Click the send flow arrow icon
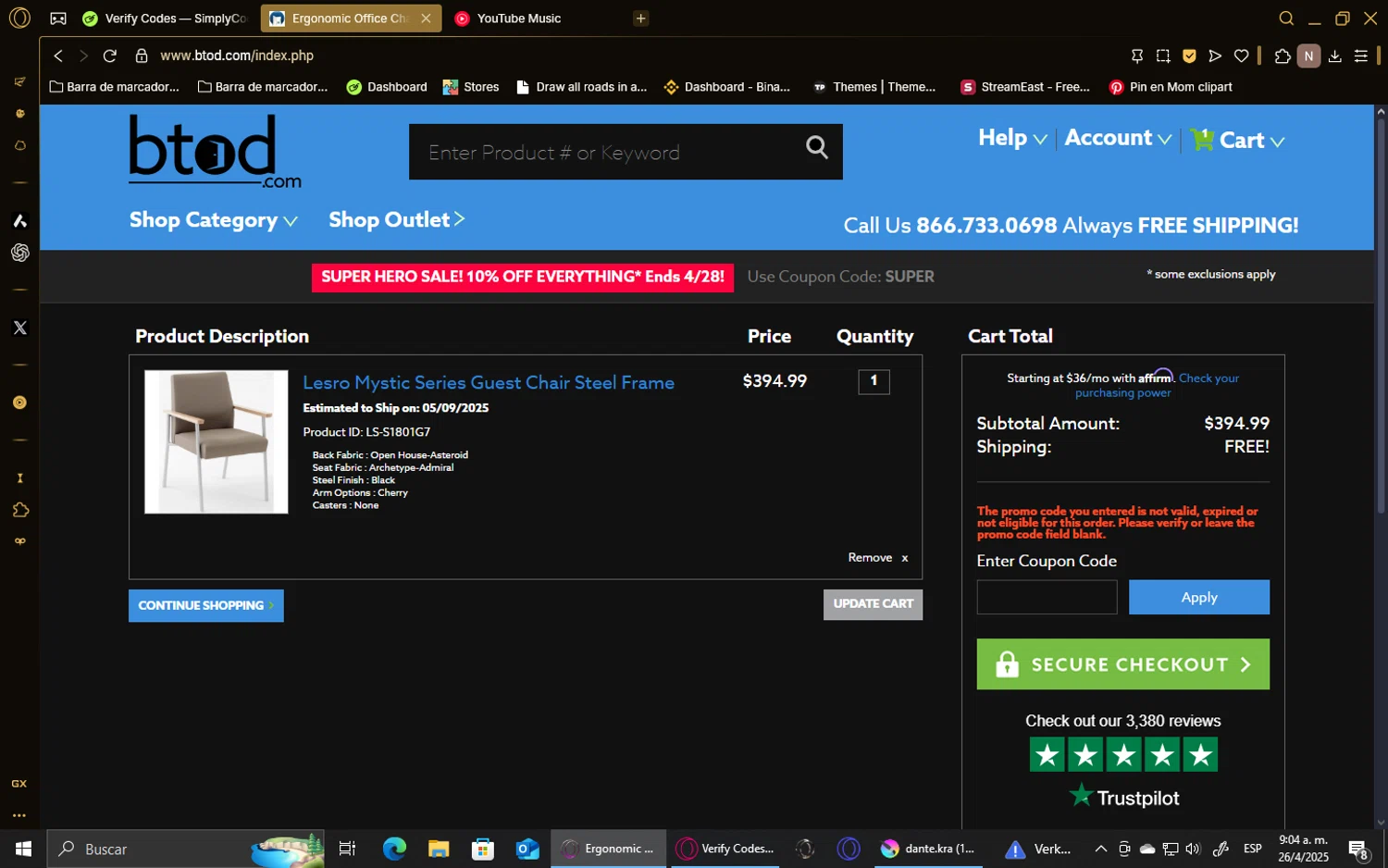This screenshot has width=1388, height=868. click(x=1215, y=56)
